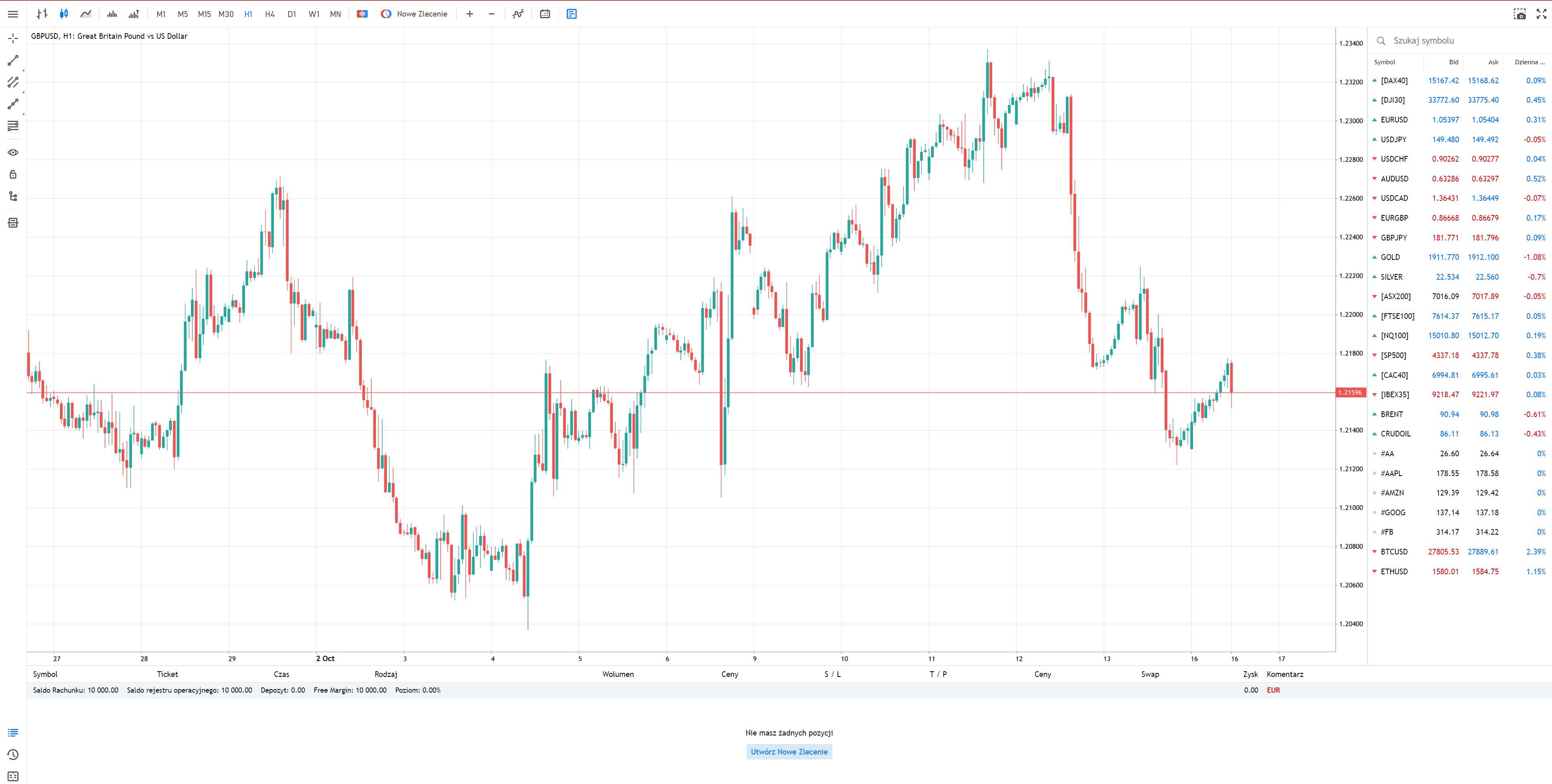The height and width of the screenshot is (784, 1552).
Task: Sort by Dzienna change column
Action: tap(1530, 62)
